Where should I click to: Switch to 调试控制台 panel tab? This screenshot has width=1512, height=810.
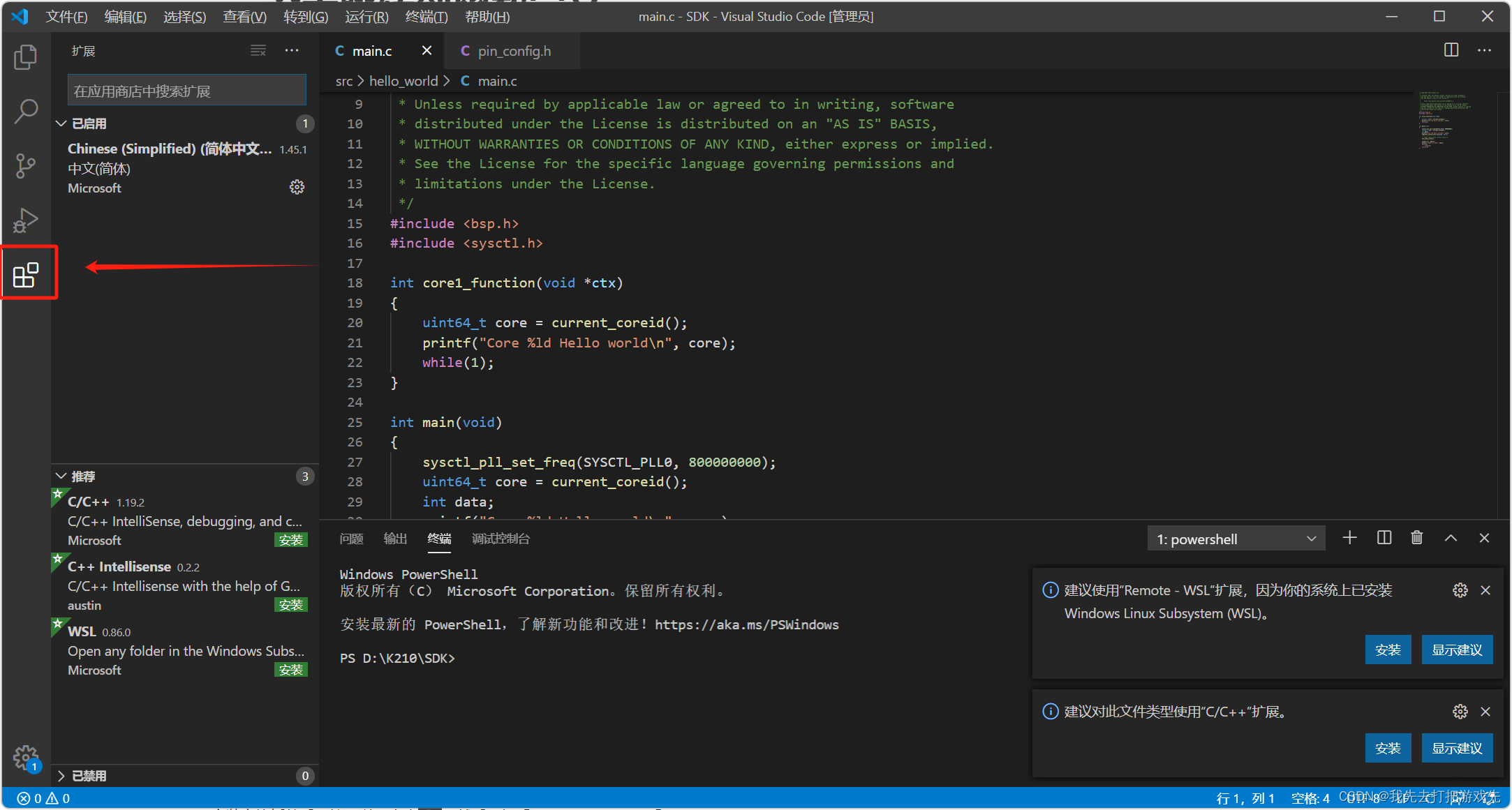(x=501, y=539)
